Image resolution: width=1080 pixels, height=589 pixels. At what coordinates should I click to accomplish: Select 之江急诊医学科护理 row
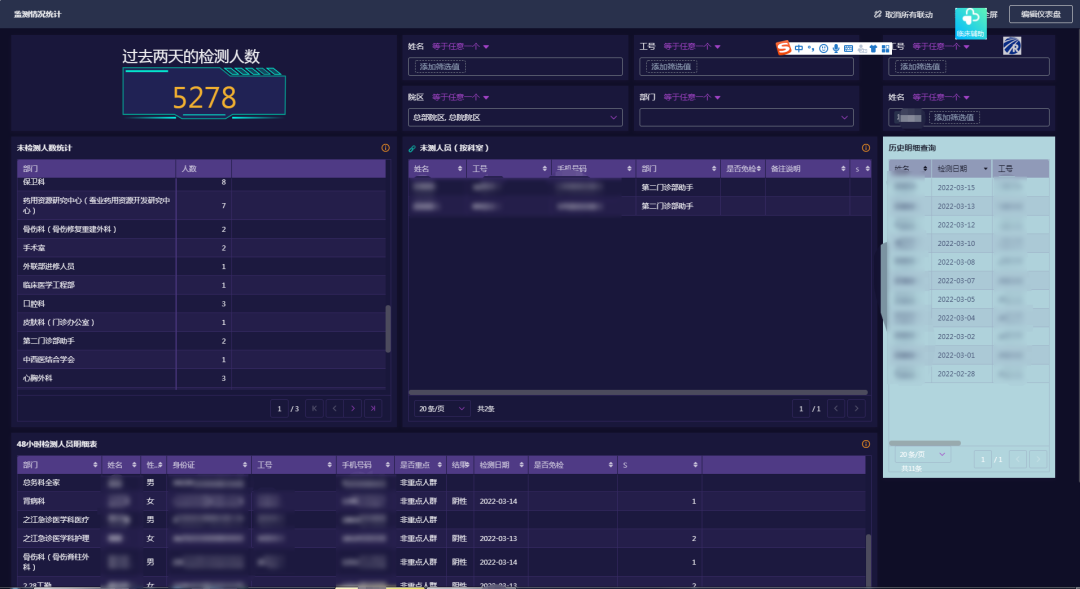[x=442, y=539]
